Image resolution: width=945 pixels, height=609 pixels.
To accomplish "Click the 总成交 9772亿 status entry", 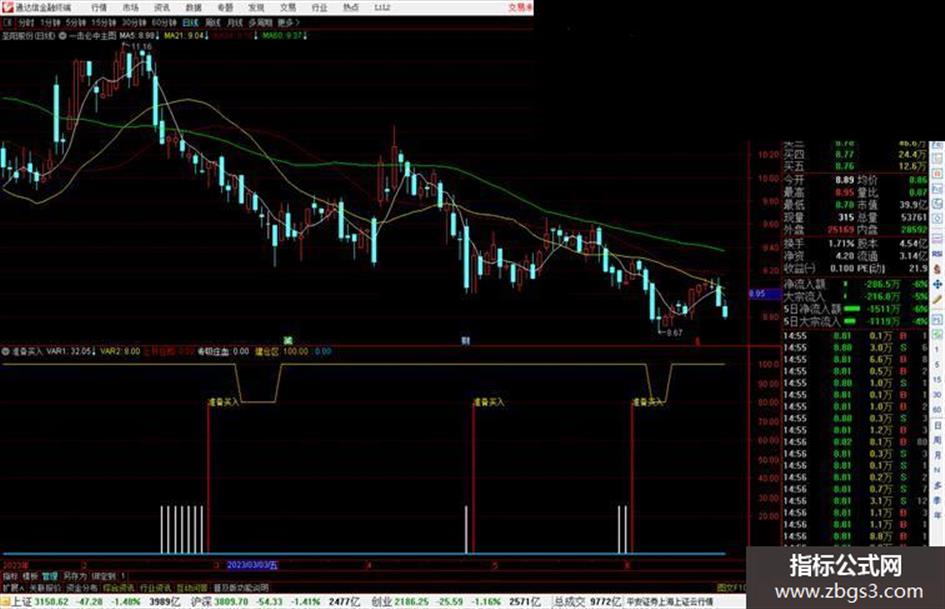I will click(x=588, y=602).
